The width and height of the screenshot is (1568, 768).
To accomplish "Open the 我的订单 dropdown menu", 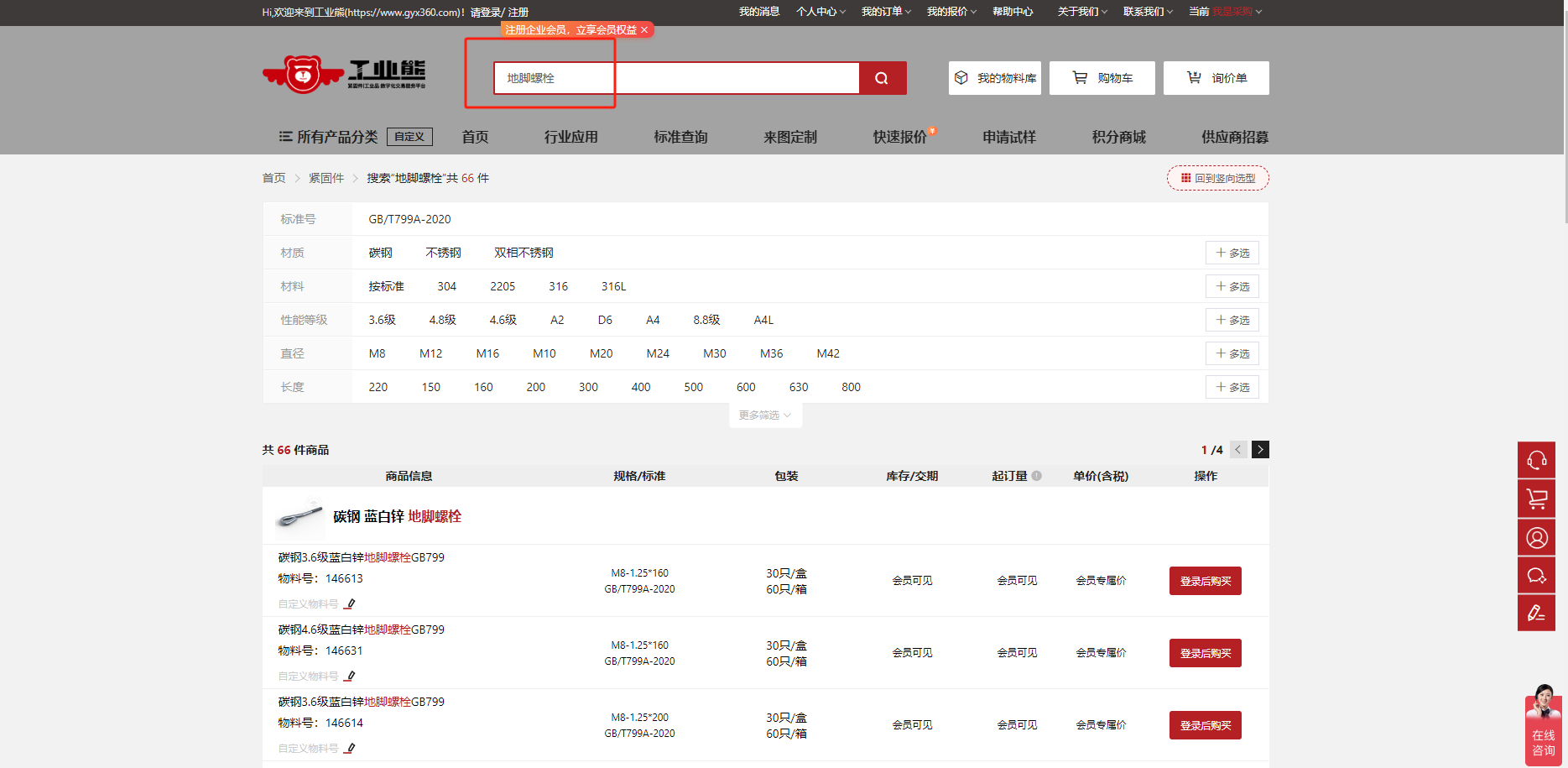I will (885, 12).
